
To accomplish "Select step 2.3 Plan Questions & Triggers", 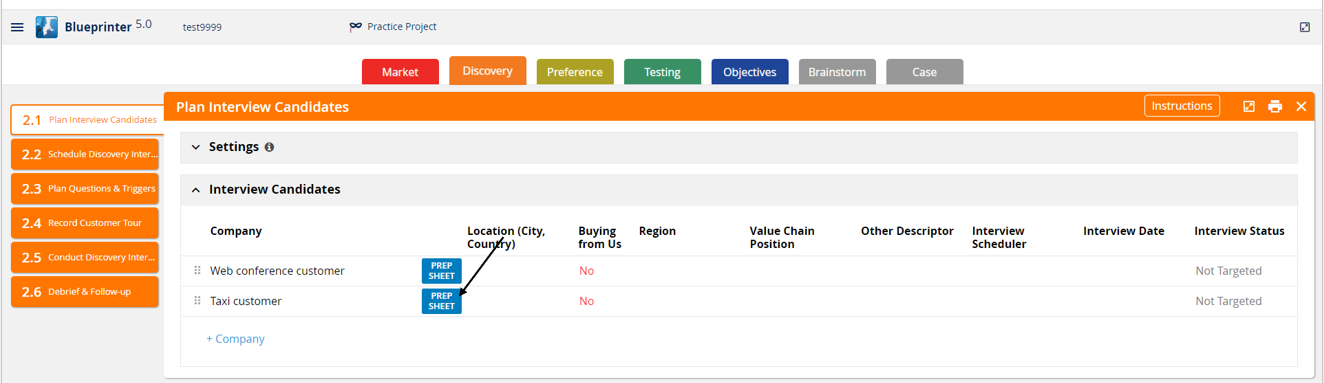I will coord(85,188).
